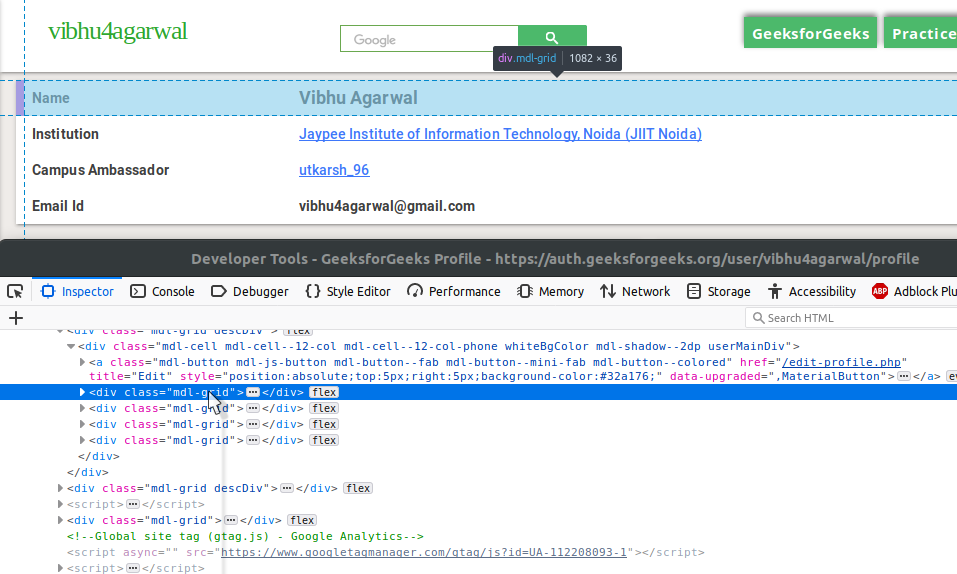Focus the Search HTML field

tap(851, 318)
